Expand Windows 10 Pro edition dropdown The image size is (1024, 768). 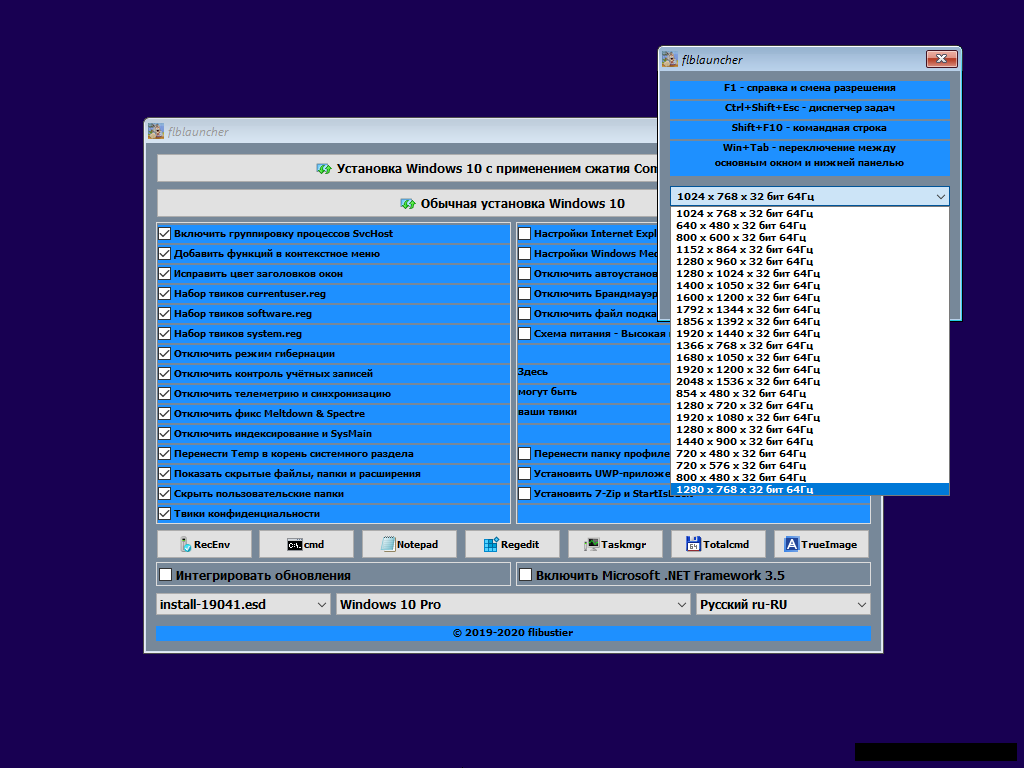[x=513, y=605]
